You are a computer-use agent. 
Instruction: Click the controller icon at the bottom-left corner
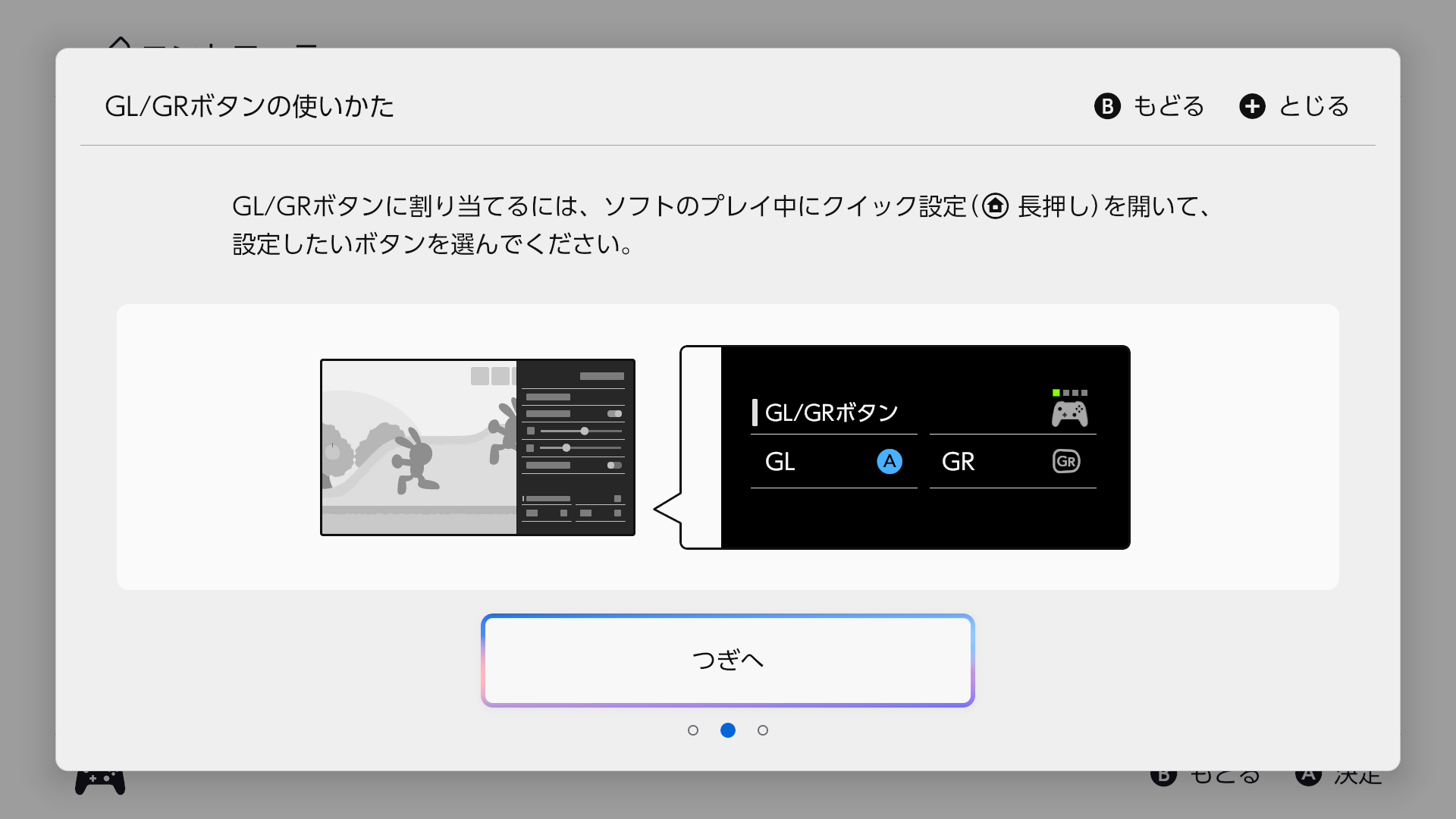[100, 781]
